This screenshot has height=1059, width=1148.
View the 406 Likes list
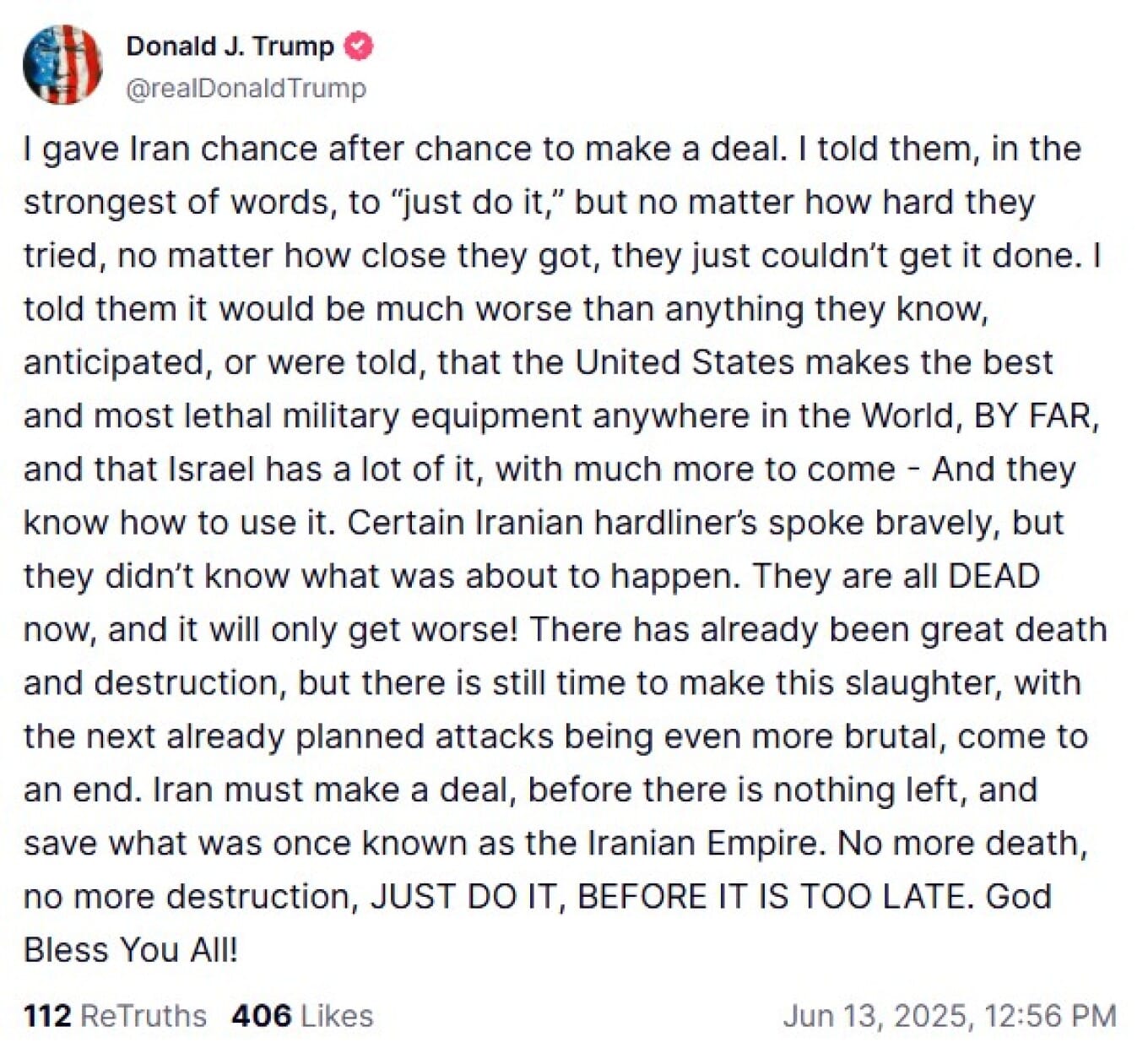[x=302, y=1015]
